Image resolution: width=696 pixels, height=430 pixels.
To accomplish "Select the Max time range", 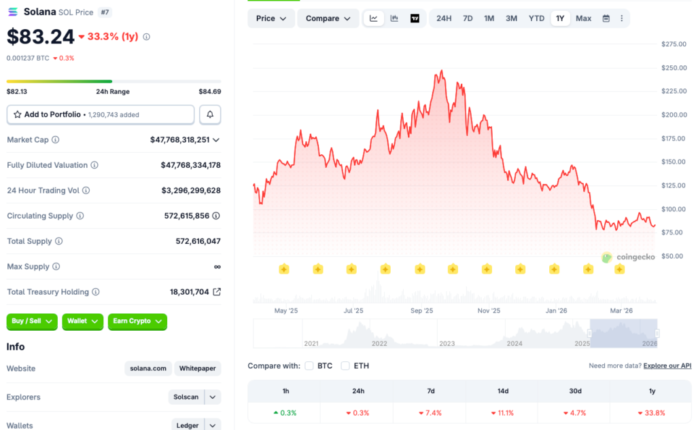I will [x=583, y=18].
